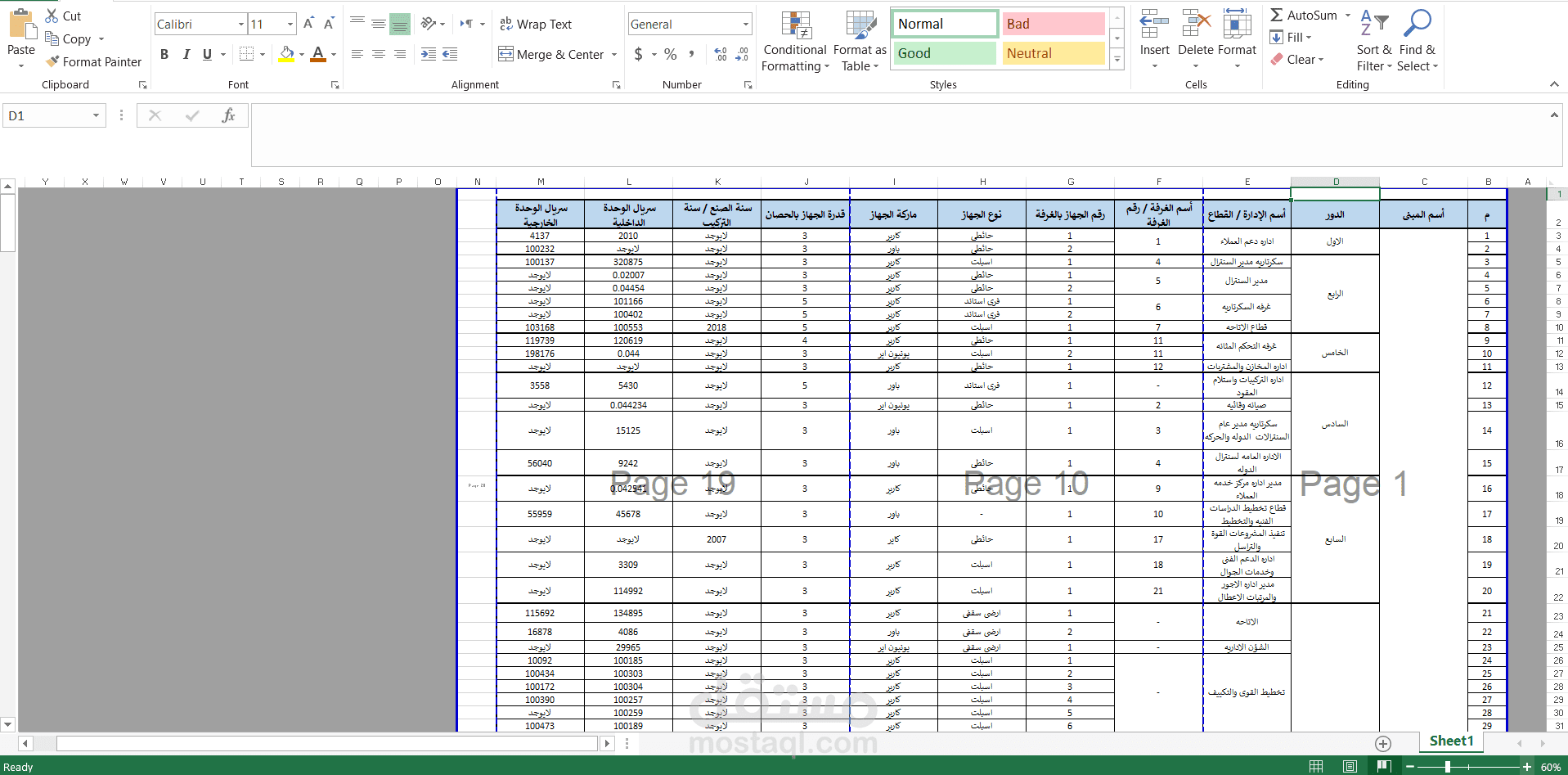Click the Cut scissors icon
The height and width of the screenshot is (775, 1568).
pyautogui.click(x=52, y=16)
